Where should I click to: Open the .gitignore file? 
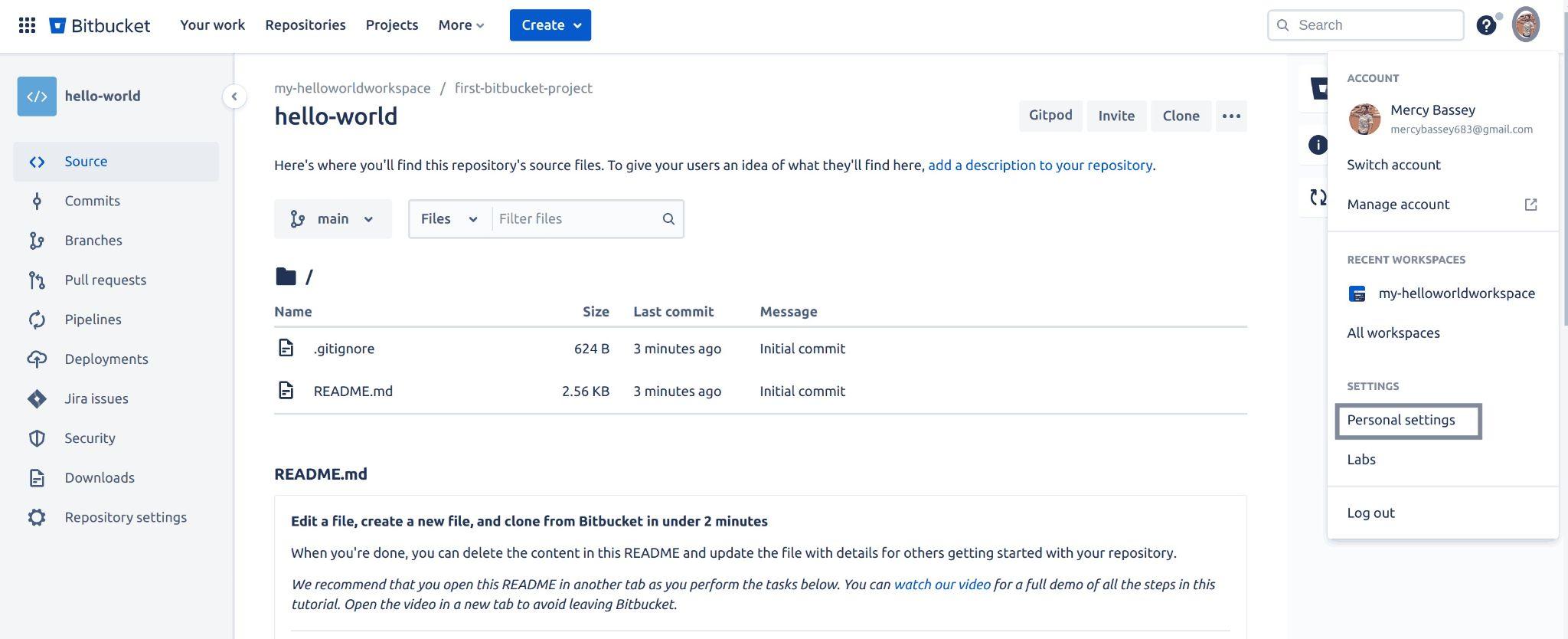point(344,349)
